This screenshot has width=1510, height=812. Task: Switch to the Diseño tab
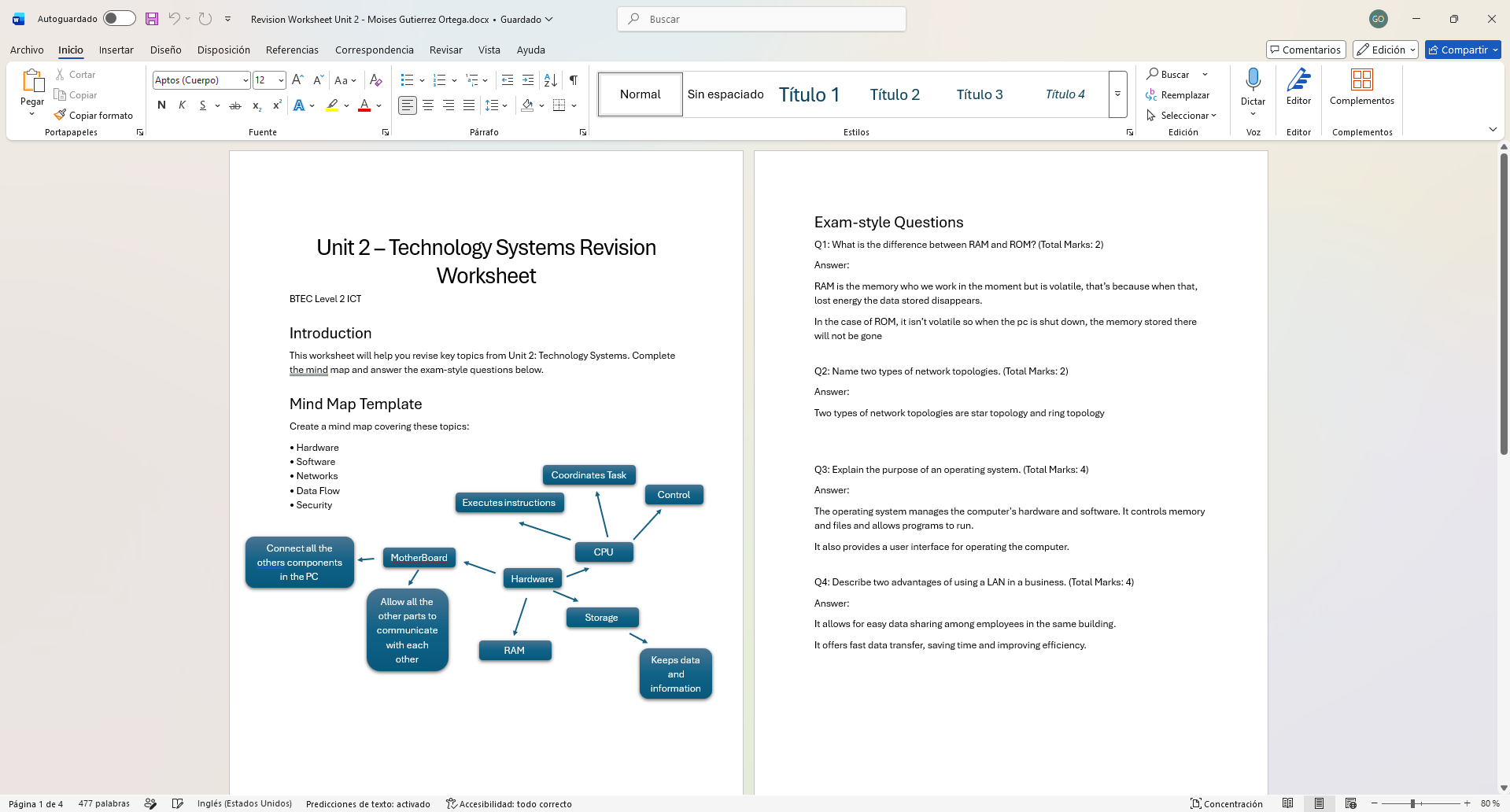(166, 50)
